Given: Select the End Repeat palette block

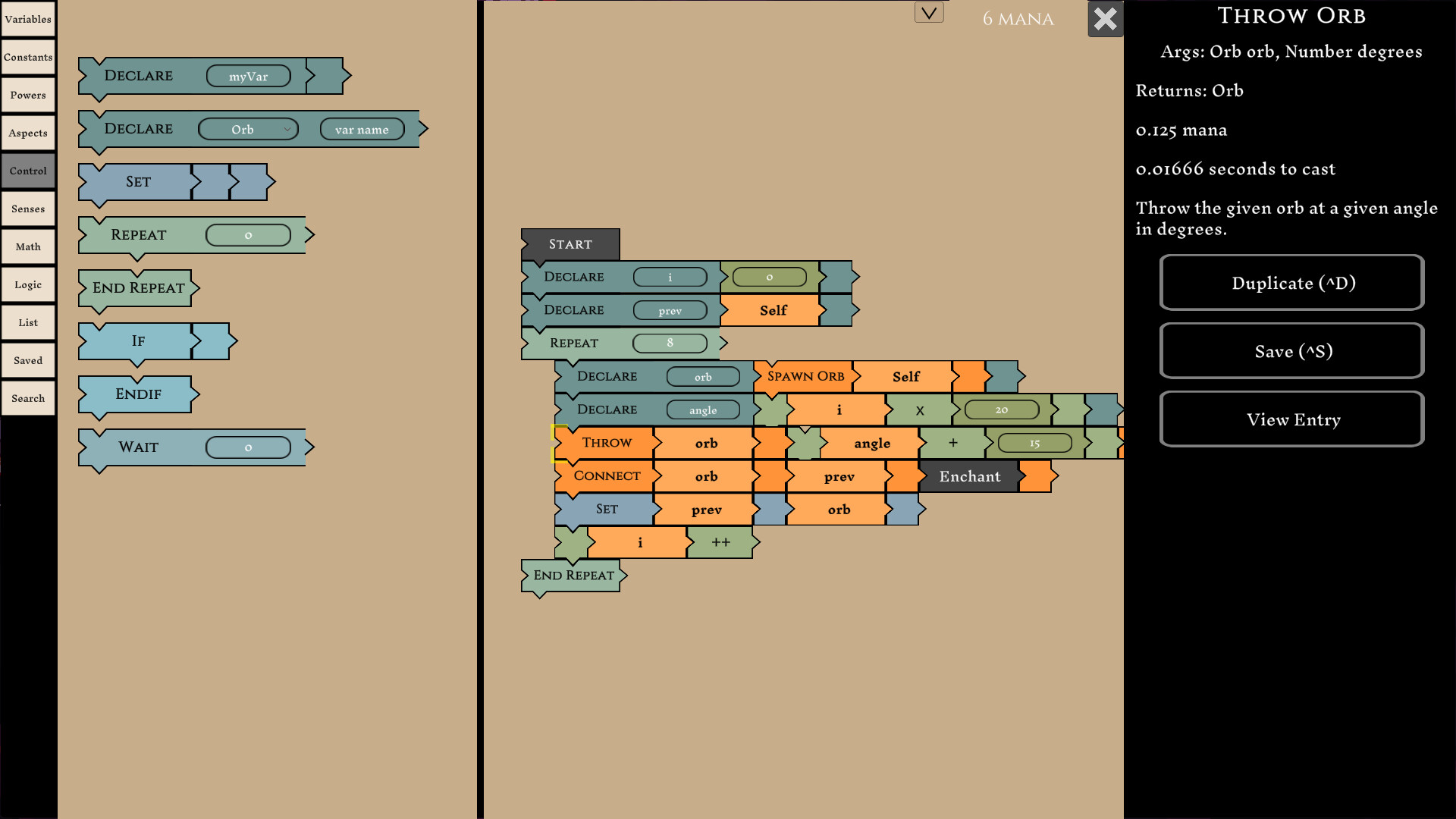Looking at the screenshot, I should click(x=138, y=287).
